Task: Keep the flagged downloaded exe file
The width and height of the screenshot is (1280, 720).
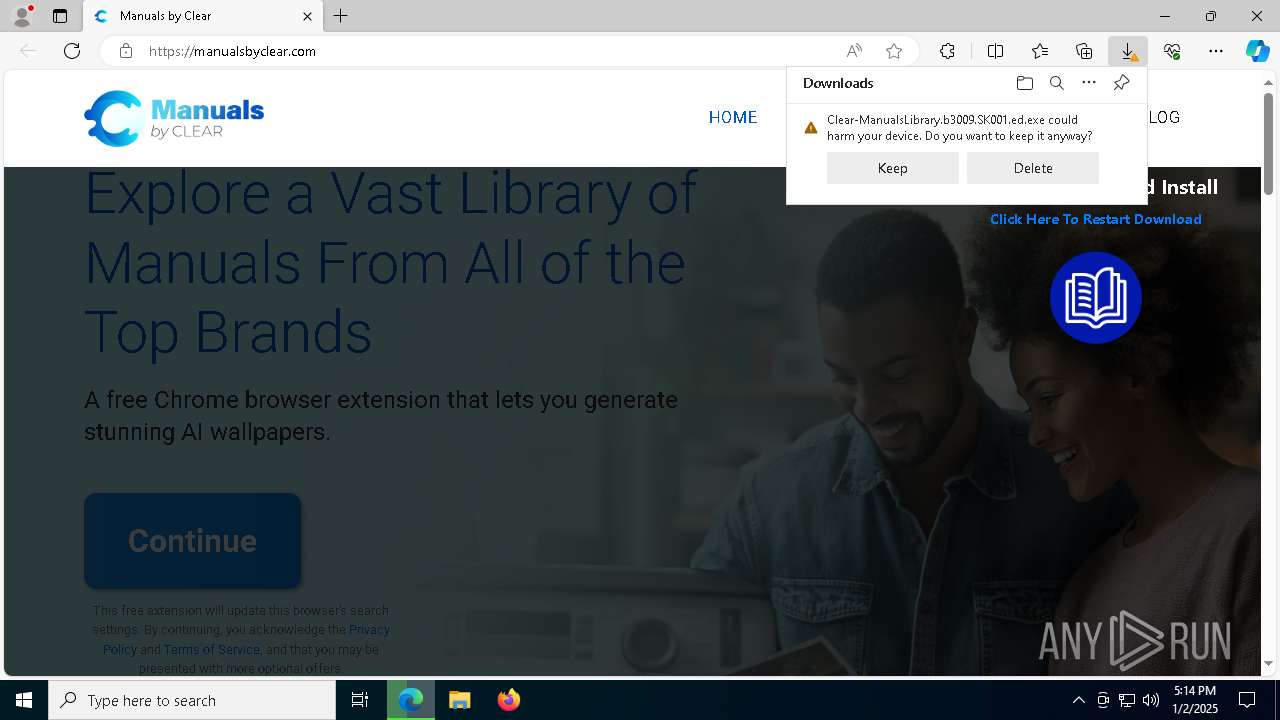Action: click(893, 168)
